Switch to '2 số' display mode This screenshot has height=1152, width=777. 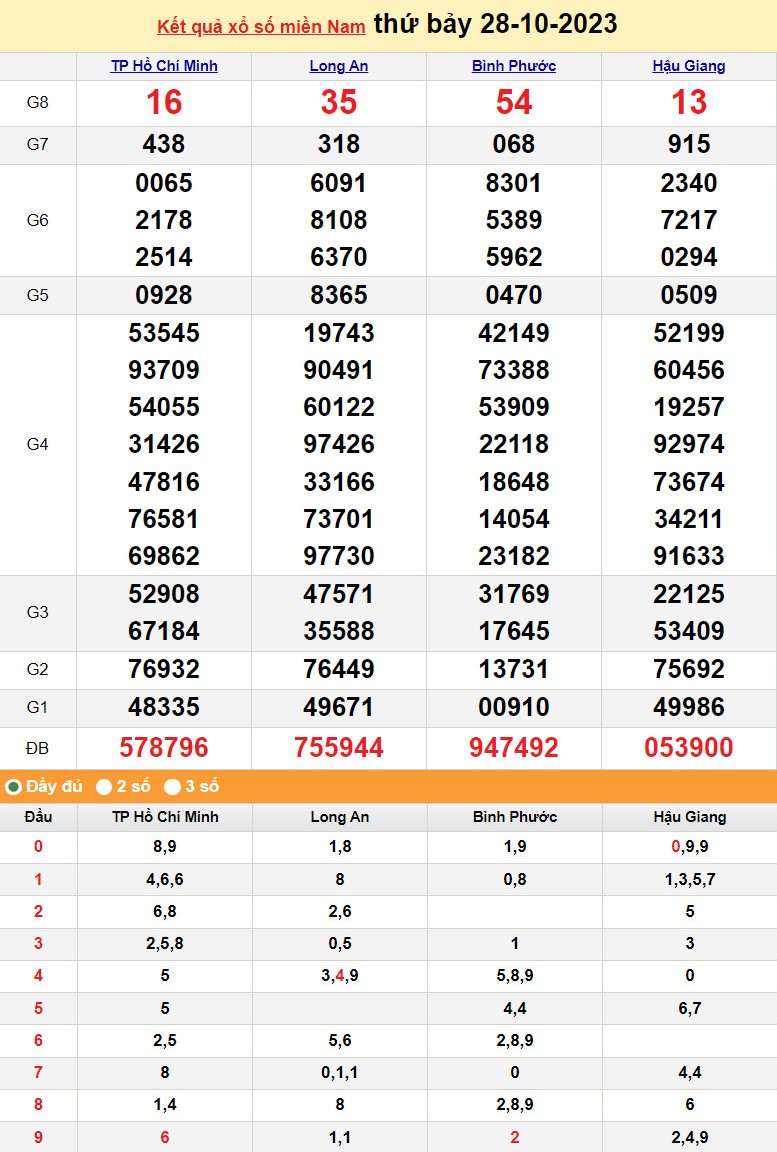tap(104, 787)
